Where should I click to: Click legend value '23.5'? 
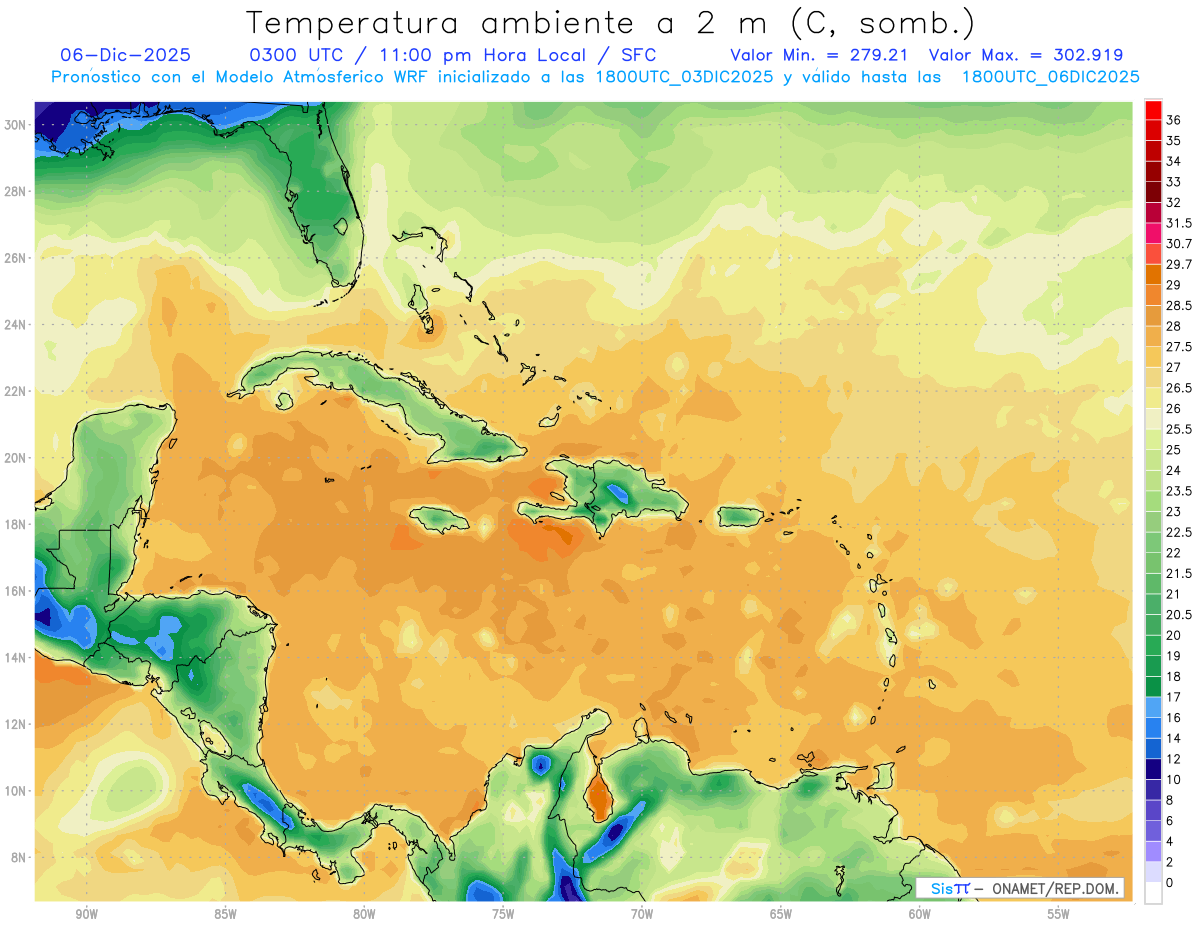[x=1179, y=490]
